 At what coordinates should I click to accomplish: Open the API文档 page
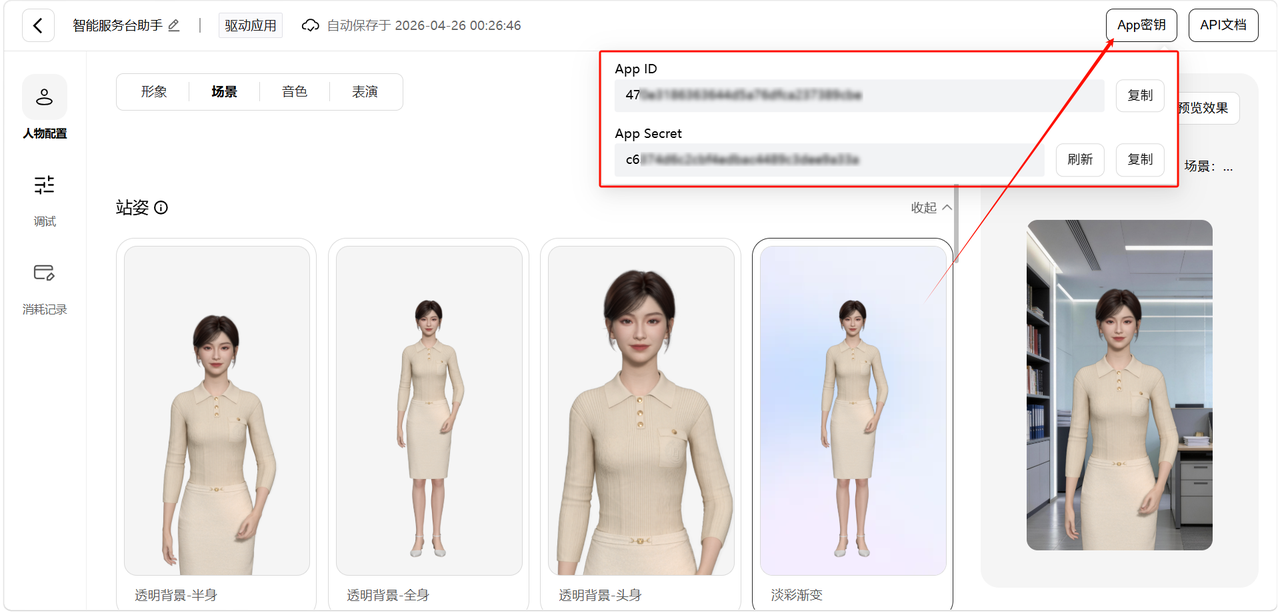coord(1223,25)
